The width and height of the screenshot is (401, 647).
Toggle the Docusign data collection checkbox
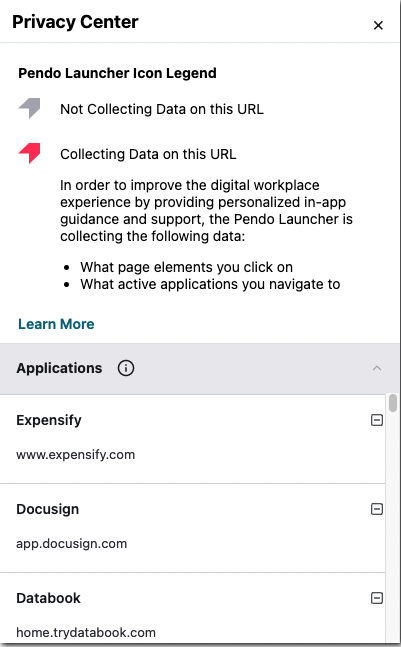377,509
